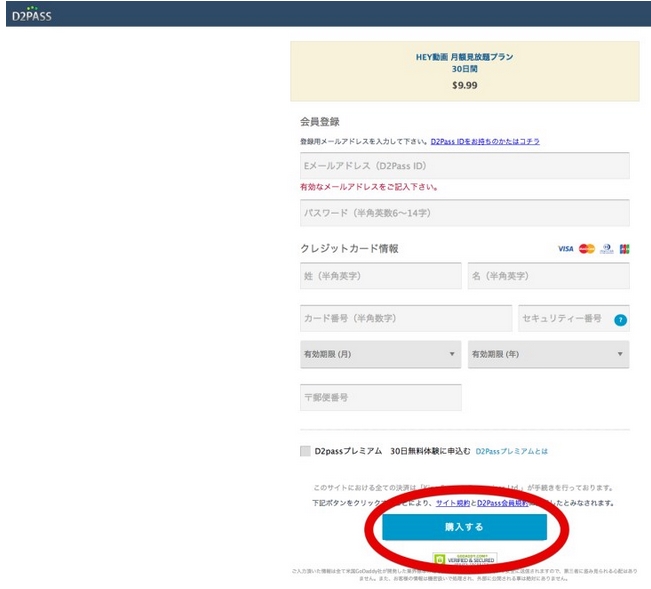The image size is (651, 589).
Task: Click the Mastercard logo icon
Action: 587,249
